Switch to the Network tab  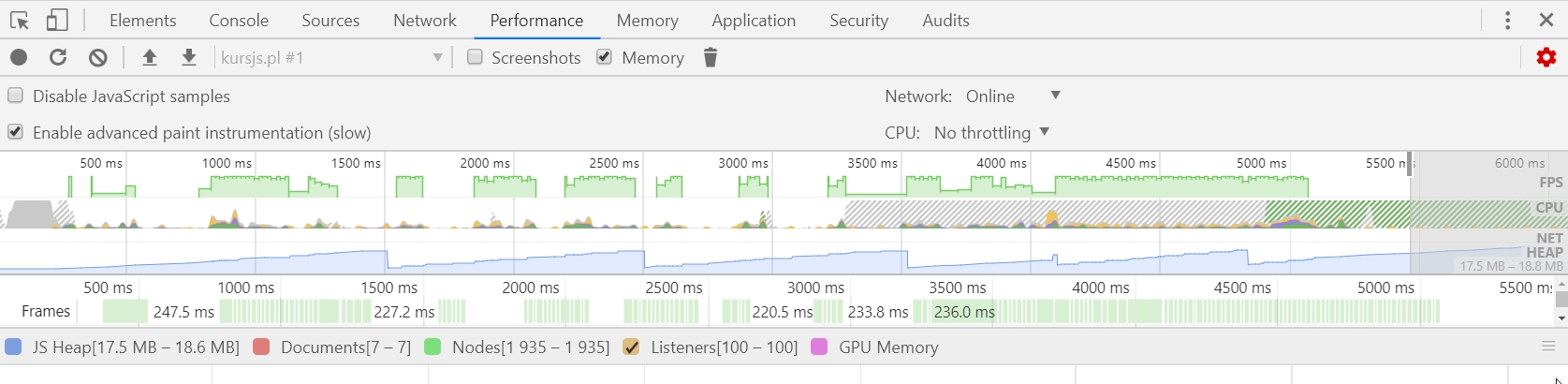coord(425,20)
